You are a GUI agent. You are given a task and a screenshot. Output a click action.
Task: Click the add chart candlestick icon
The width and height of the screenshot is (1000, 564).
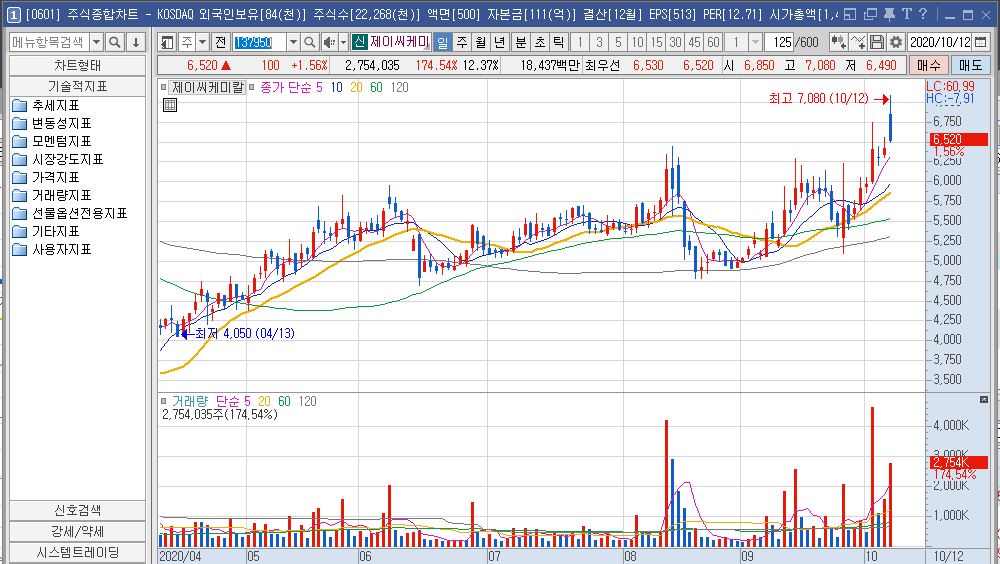(839, 43)
